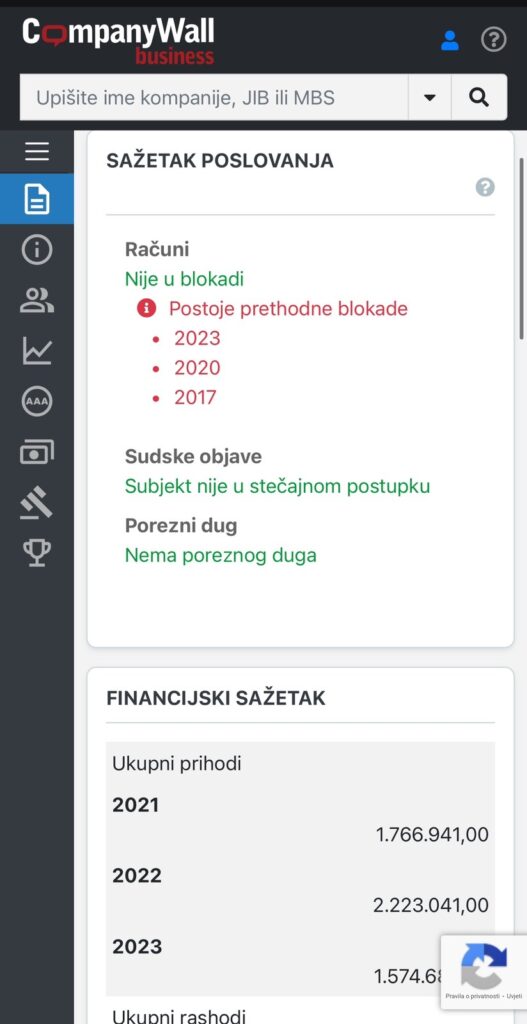Open help icon in Sažetak poslovanja card
Image resolution: width=527 pixels, height=1024 pixels.
[x=485, y=188]
